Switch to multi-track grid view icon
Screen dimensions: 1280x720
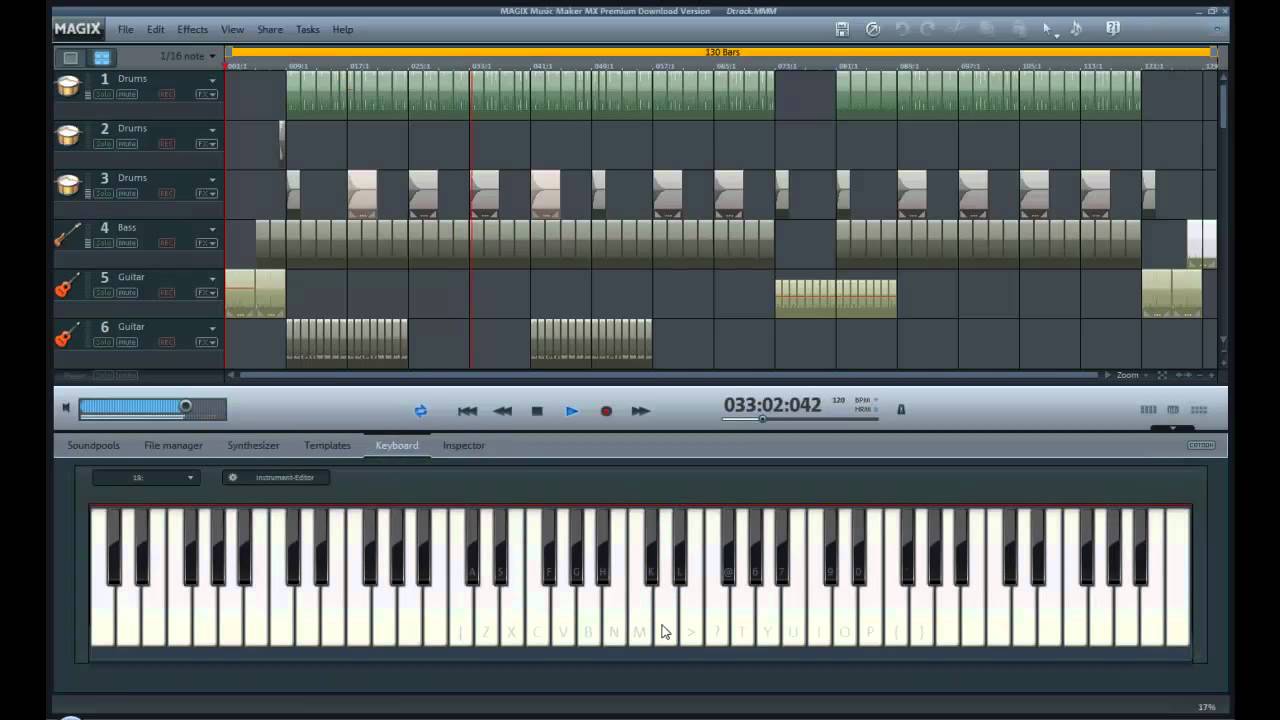(101, 57)
